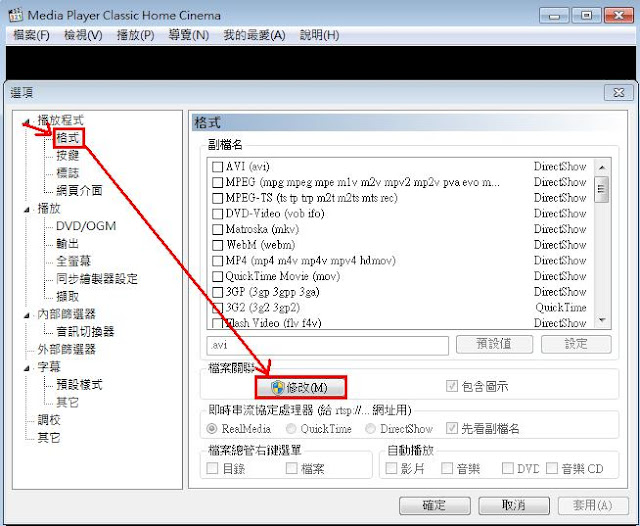Select 擷取 in the options tree

point(68,296)
